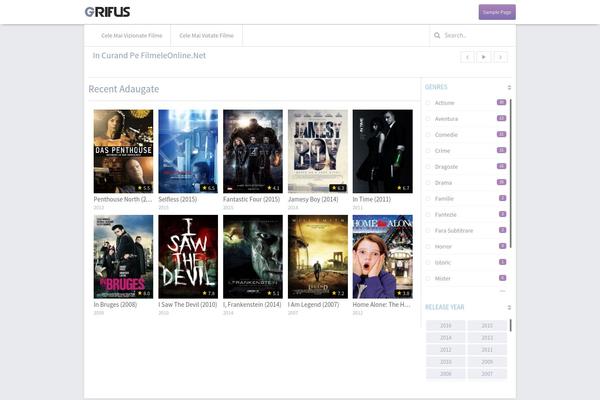The image size is (600, 400).
Task: Filter by release year 2012
Action: [x=445, y=350]
